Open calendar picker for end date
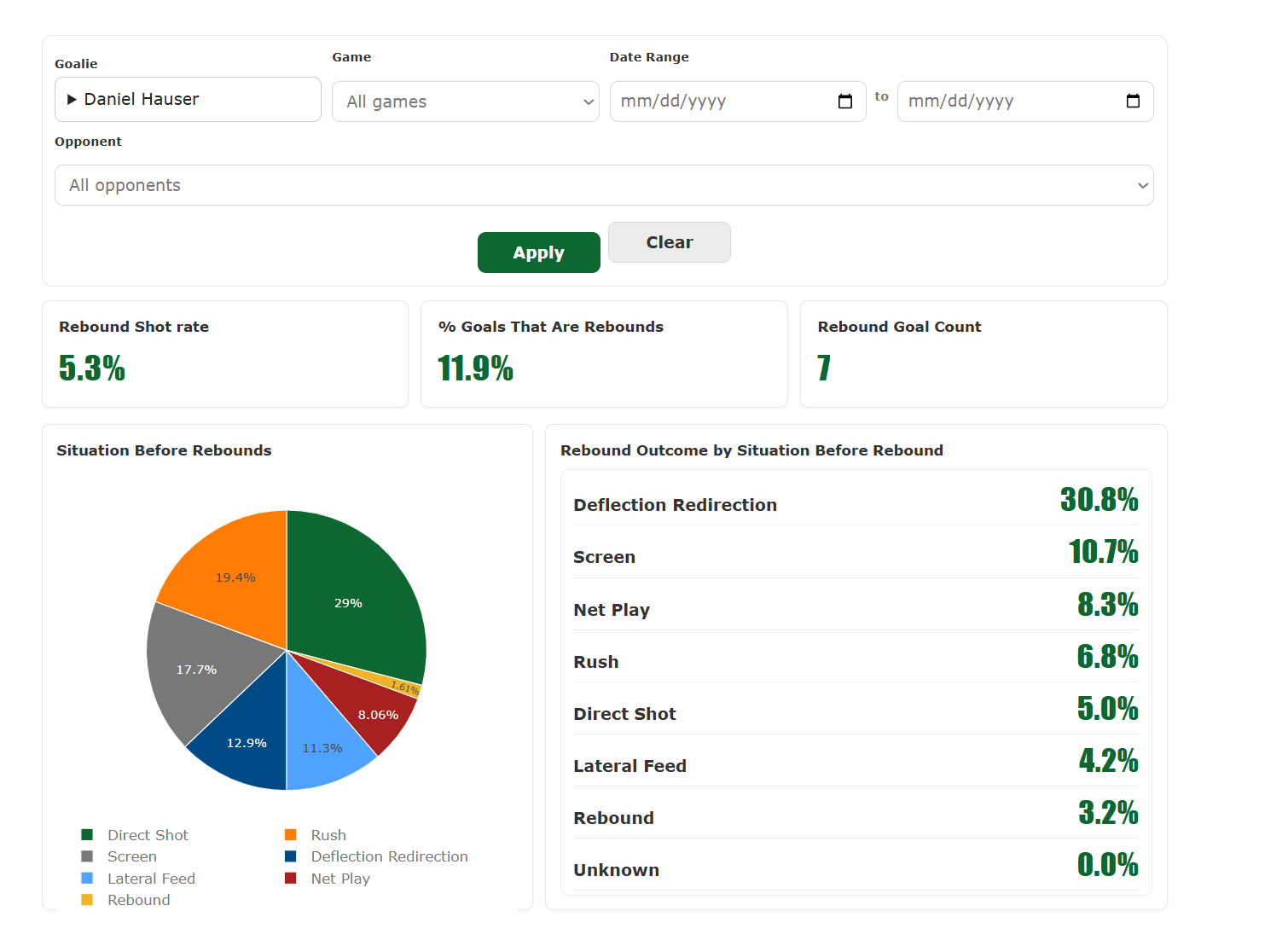Image resolution: width=1288 pixels, height=940 pixels. pyautogui.click(x=1133, y=102)
